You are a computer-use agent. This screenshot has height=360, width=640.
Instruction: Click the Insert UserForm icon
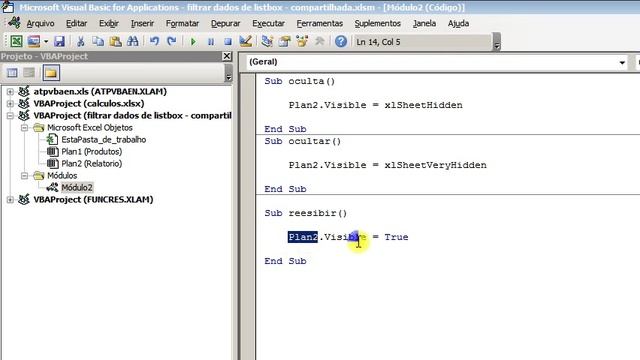33,41
